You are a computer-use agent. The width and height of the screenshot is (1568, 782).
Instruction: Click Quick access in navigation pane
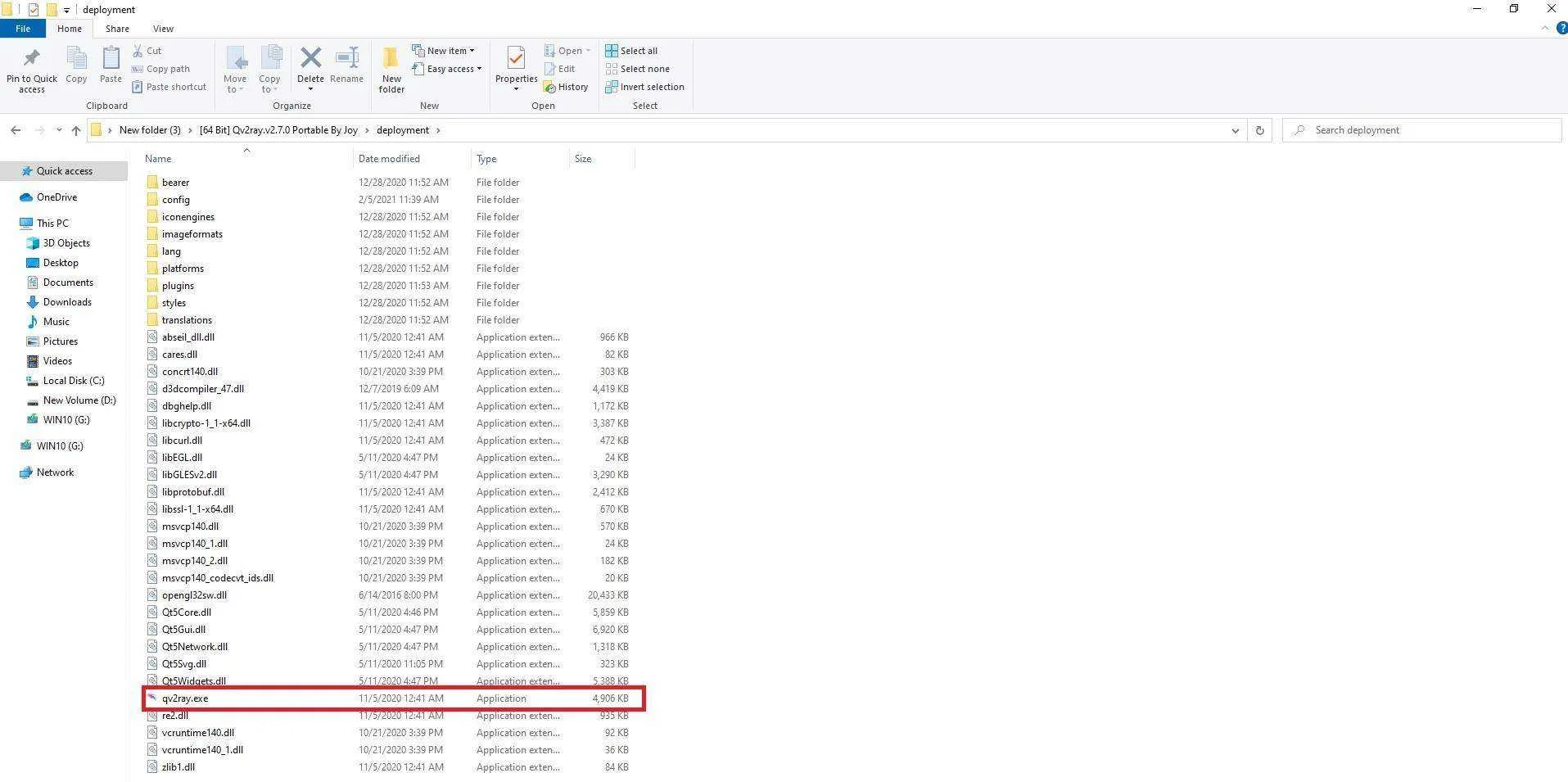[x=64, y=171]
